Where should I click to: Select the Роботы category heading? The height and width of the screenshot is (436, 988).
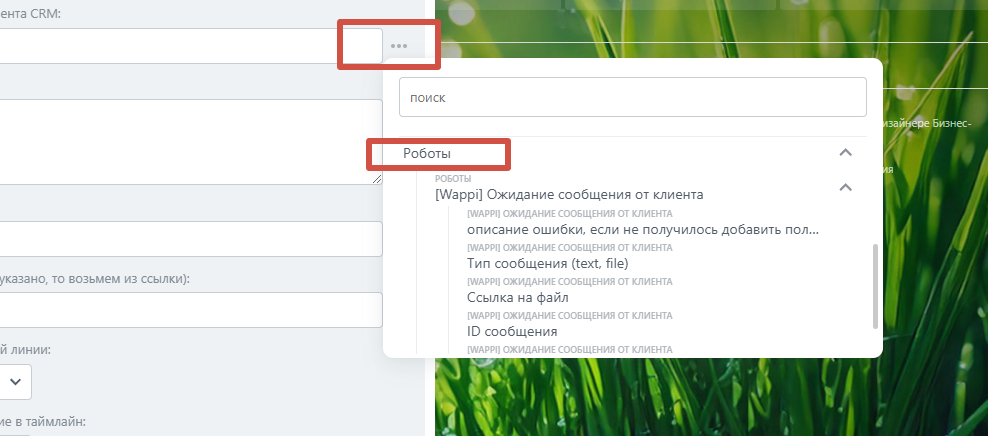(x=427, y=153)
